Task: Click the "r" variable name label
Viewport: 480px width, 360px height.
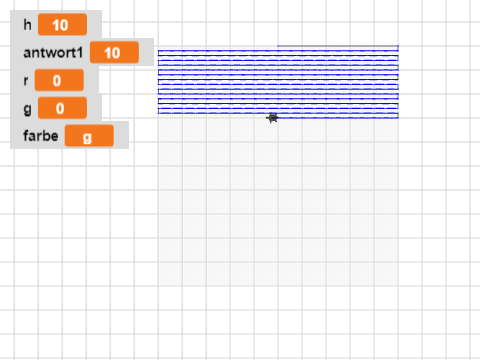Action: (26, 81)
